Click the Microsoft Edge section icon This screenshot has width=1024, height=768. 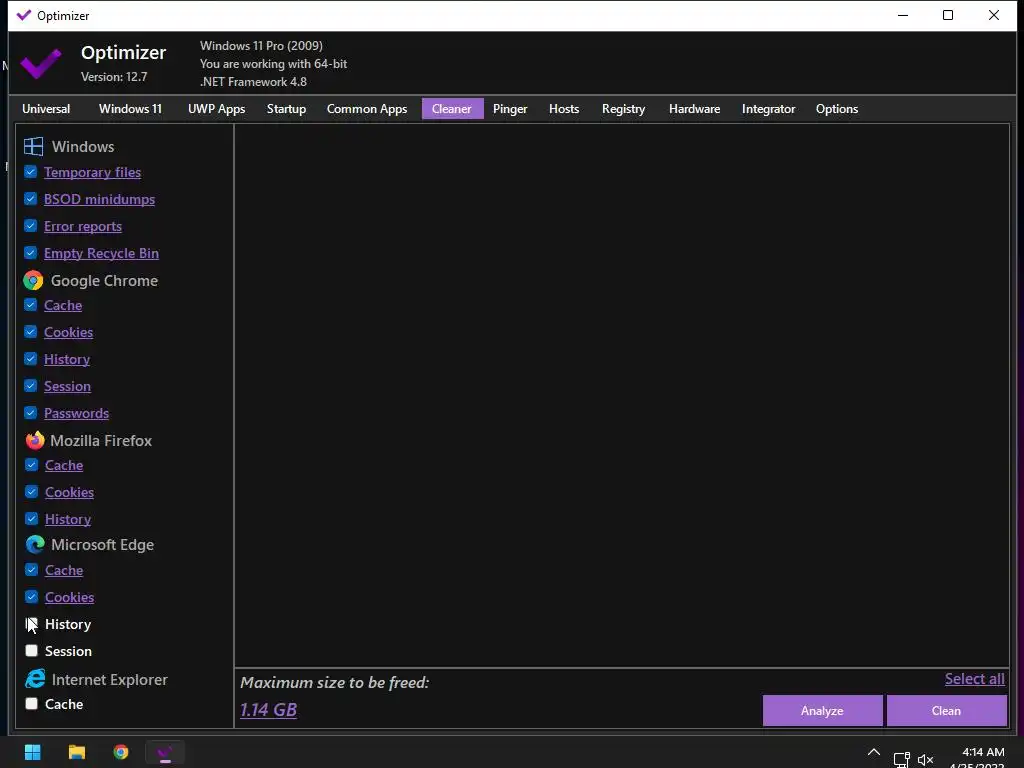pos(35,545)
